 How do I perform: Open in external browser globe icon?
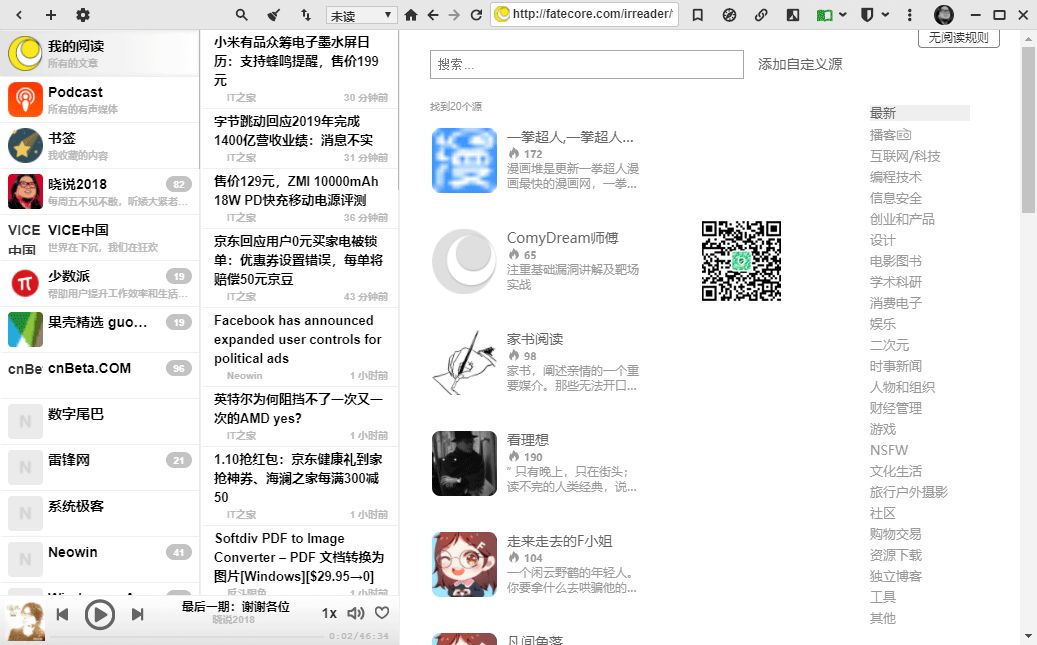pyautogui.click(x=729, y=15)
